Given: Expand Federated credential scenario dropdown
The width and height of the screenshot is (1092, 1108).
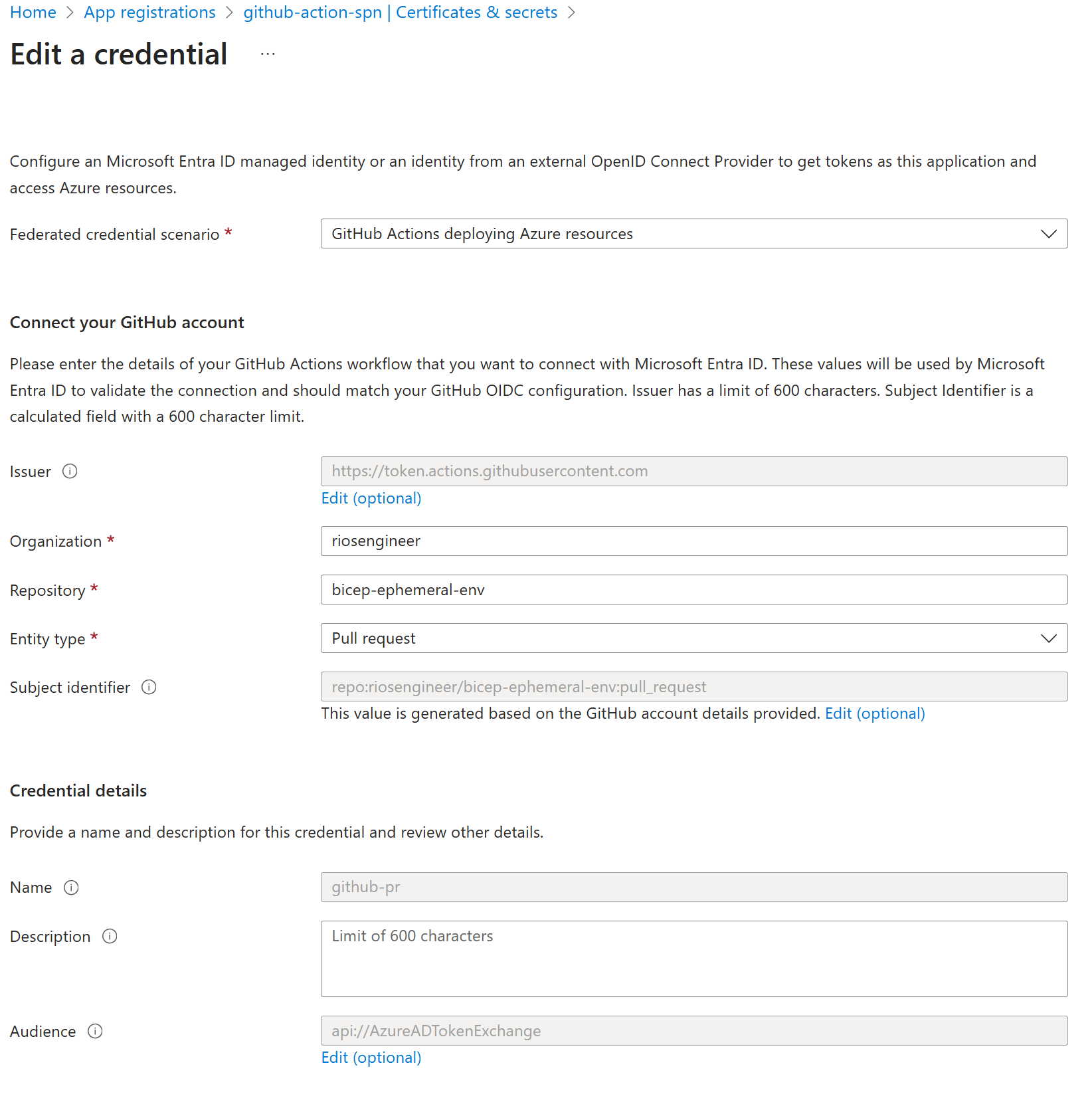Looking at the screenshot, I should click(x=693, y=234).
